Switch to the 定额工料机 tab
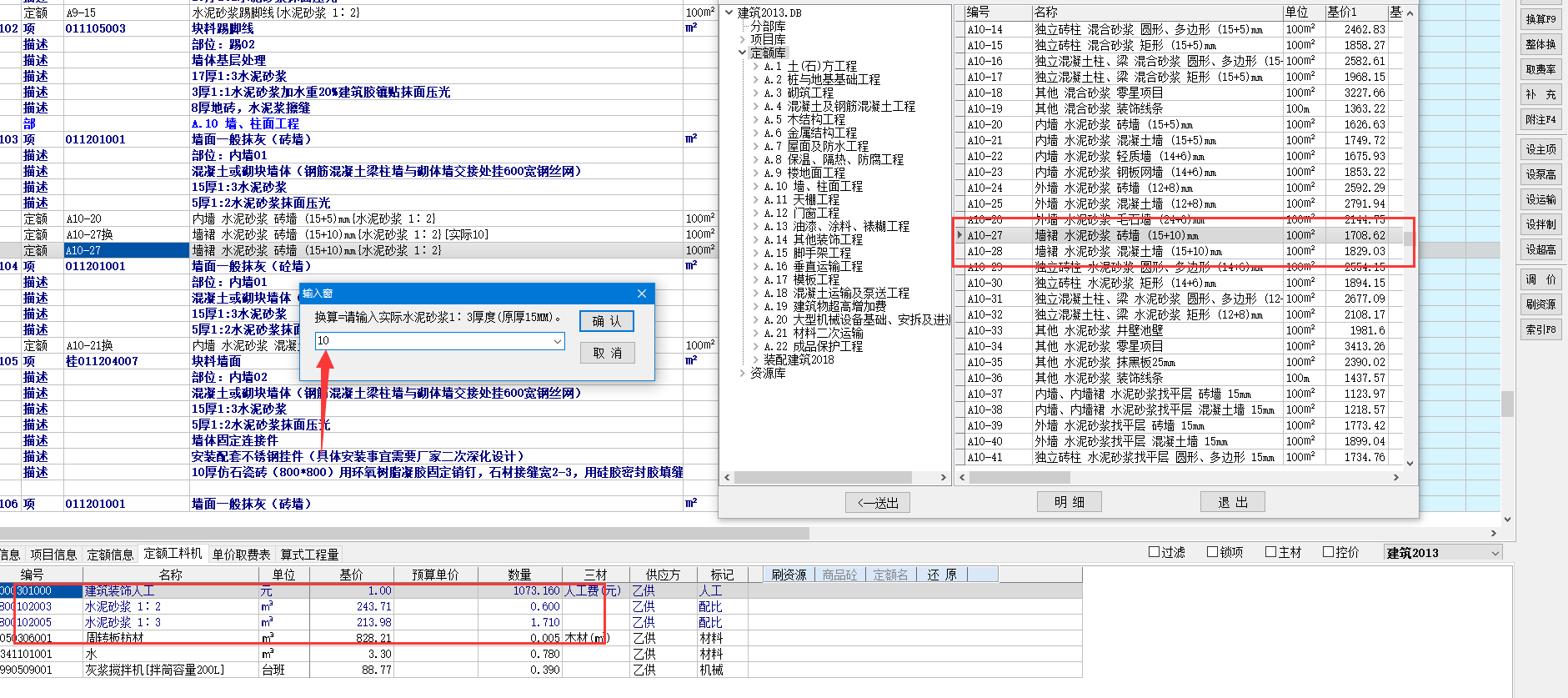 (173, 554)
